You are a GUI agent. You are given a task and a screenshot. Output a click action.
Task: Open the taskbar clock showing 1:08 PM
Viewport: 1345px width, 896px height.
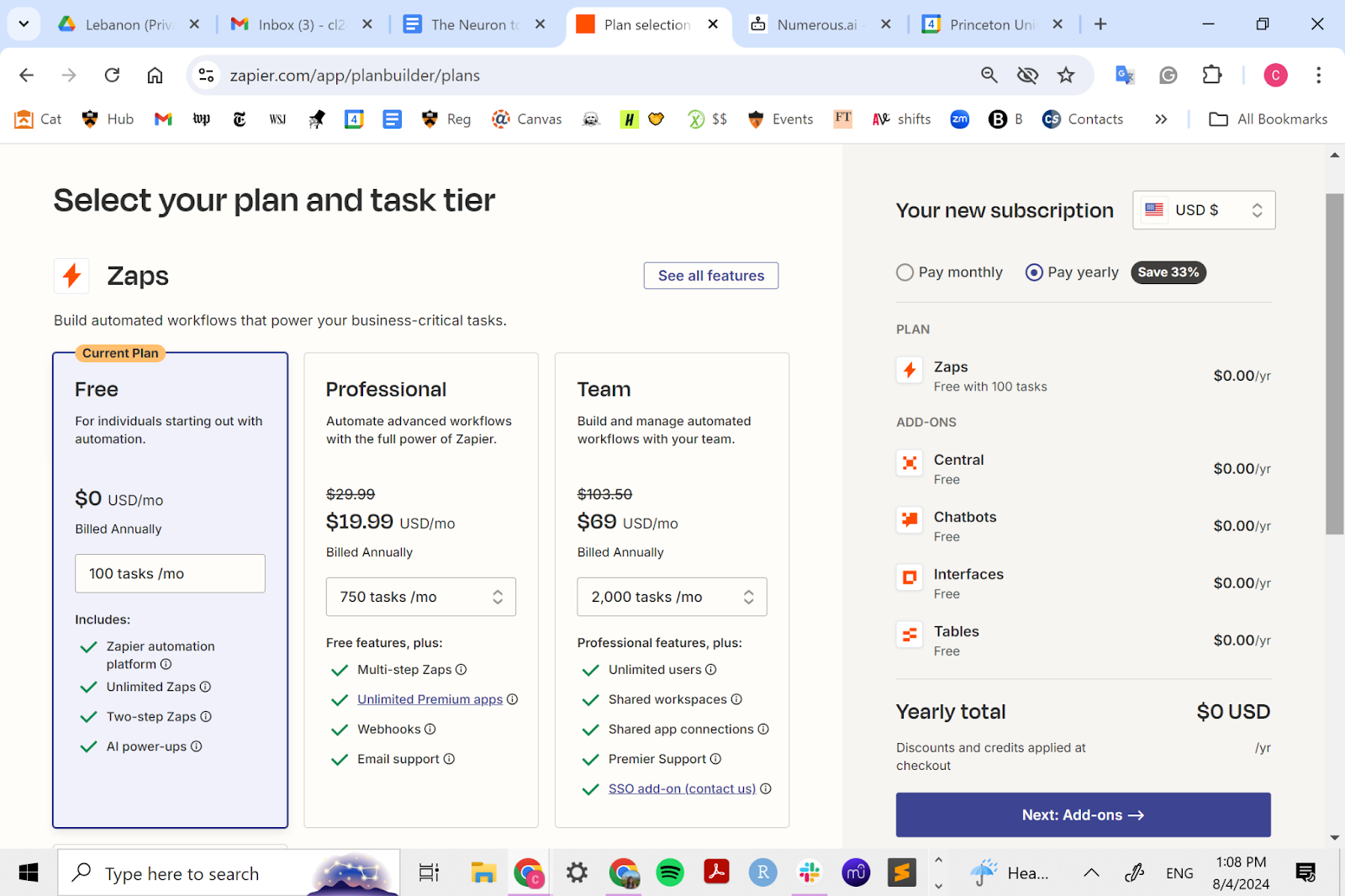pos(1241,873)
